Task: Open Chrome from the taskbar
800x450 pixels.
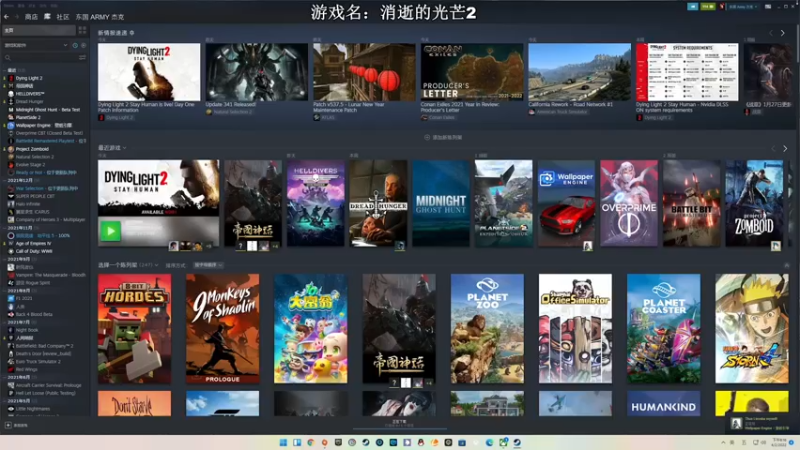Action: tap(311, 442)
